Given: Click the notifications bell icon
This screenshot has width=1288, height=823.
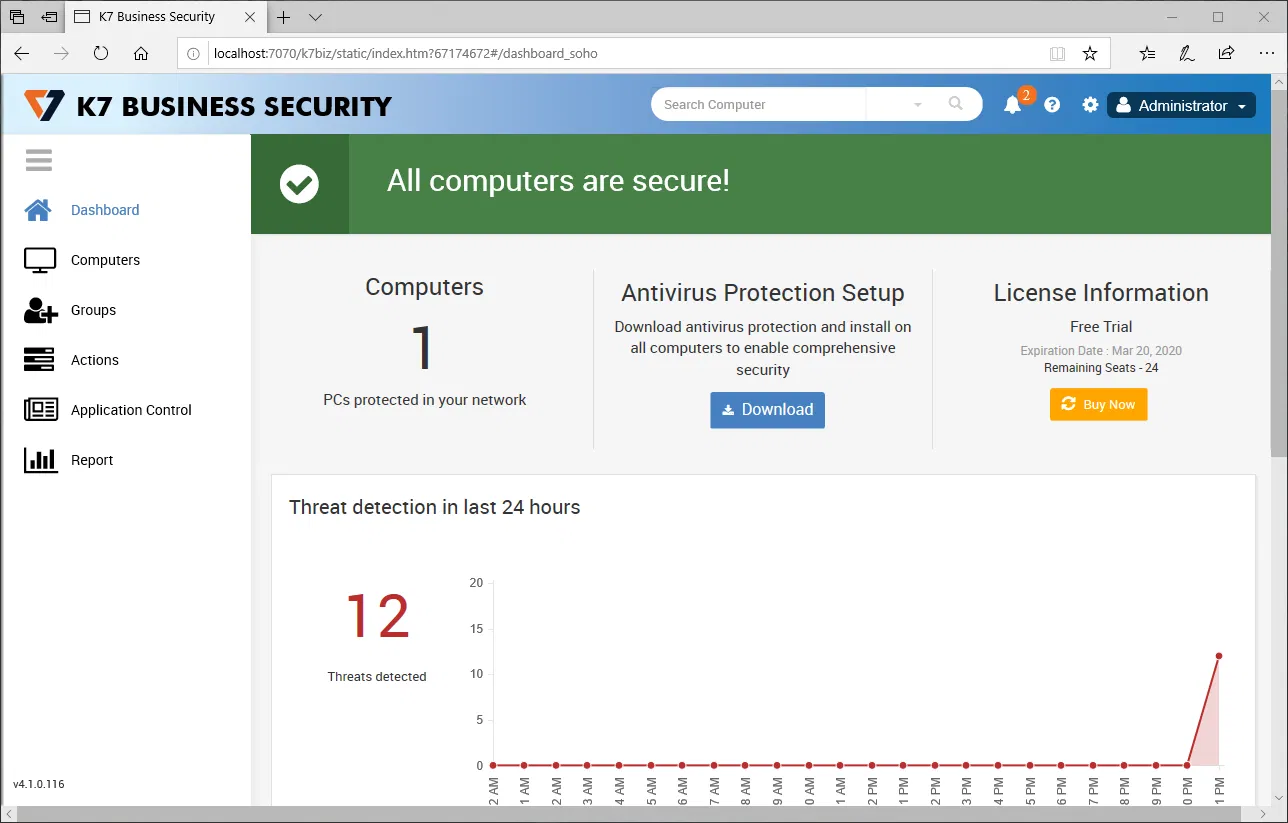Looking at the screenshot, I should coord(1012,105).
